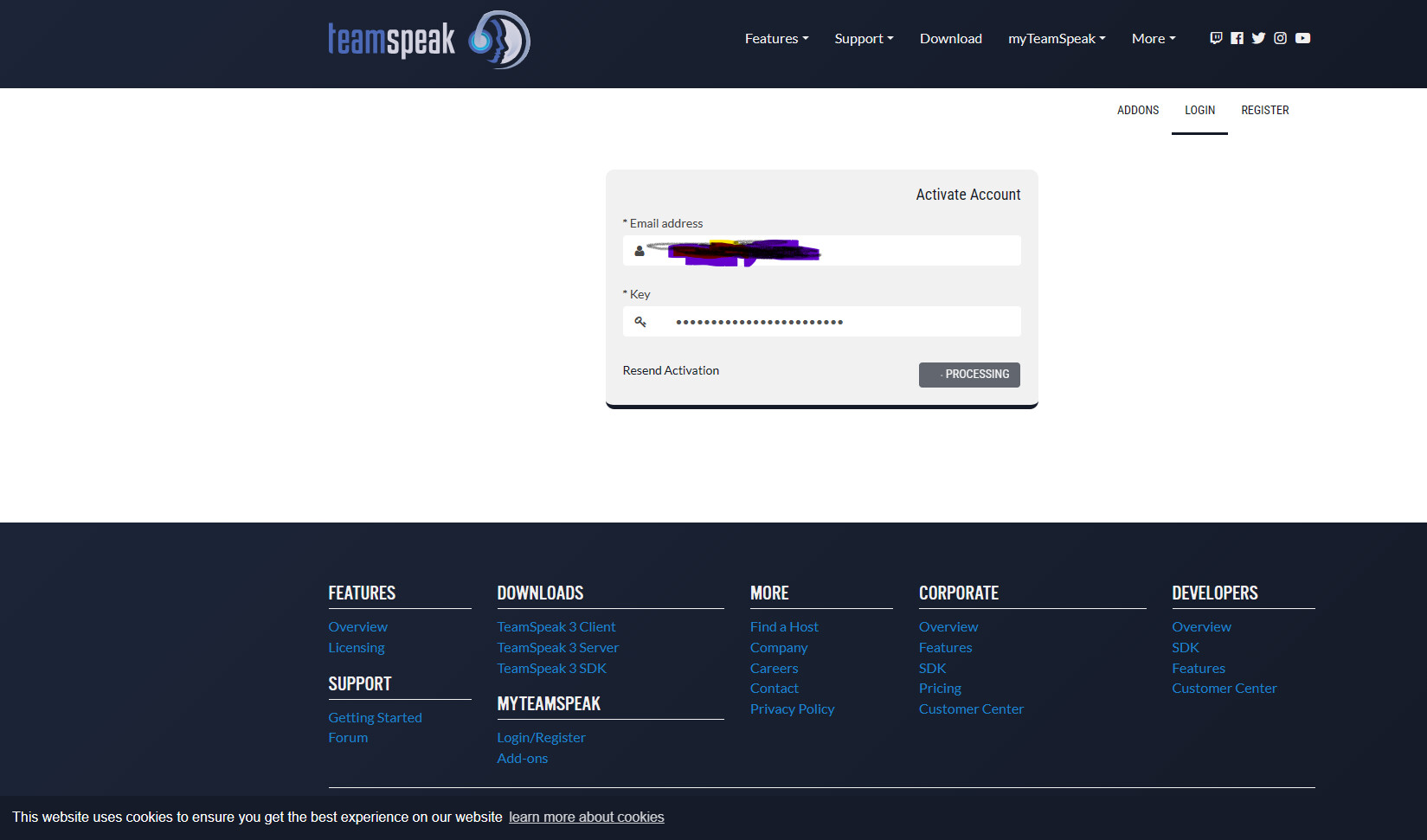
Task: Click the user icon in email field
Action: pos(639,251)
